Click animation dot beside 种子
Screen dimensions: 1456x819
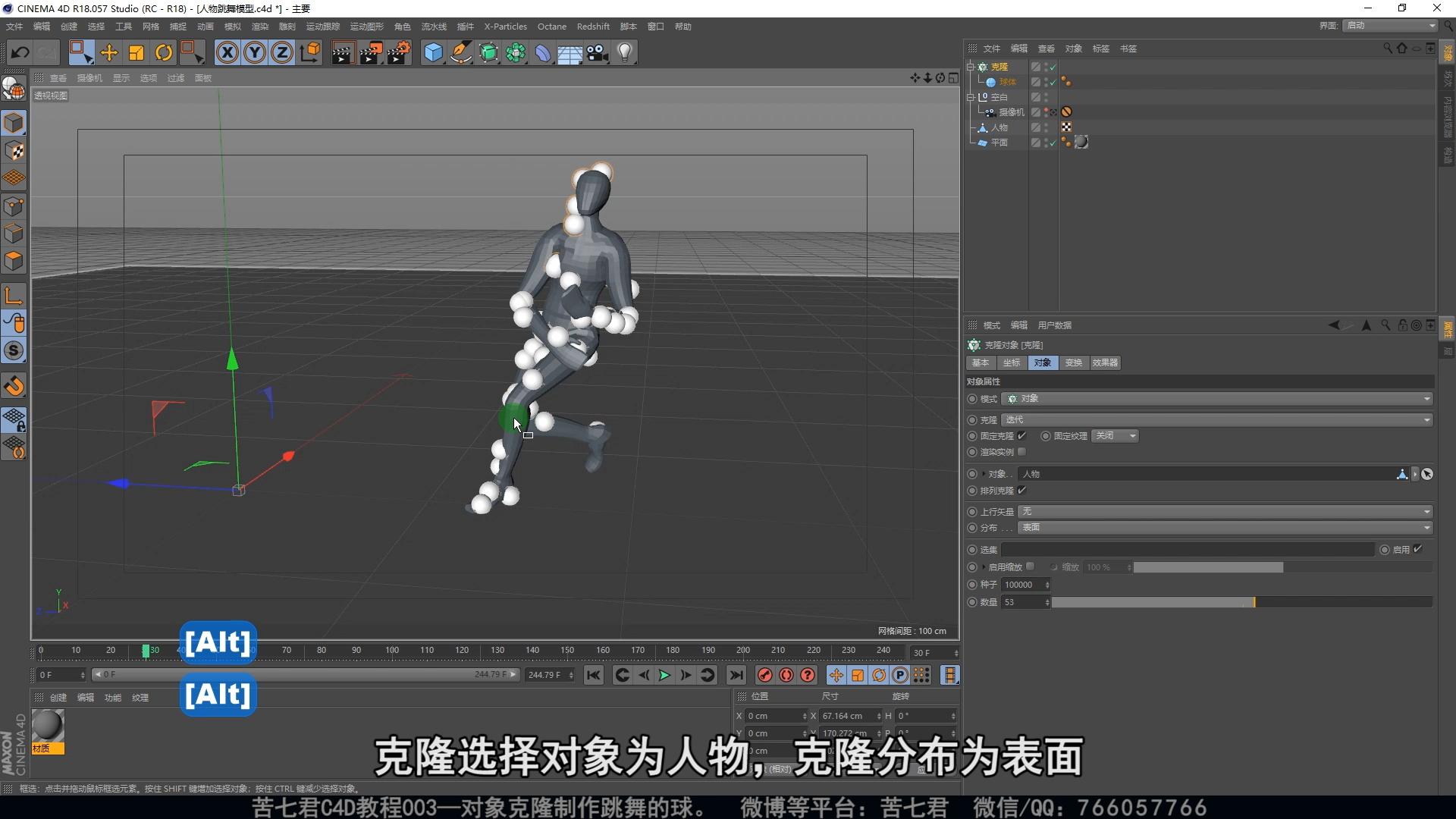(x=972, y=585)
